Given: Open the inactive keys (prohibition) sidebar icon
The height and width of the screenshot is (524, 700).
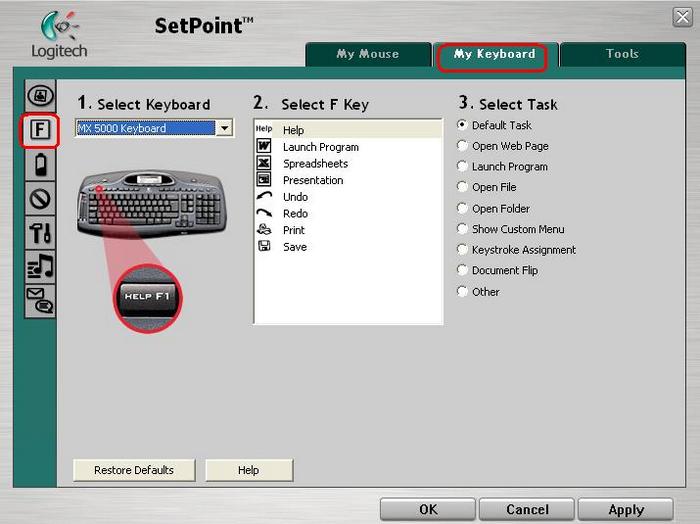Looking at the screenshot, I should pos(40,198).
